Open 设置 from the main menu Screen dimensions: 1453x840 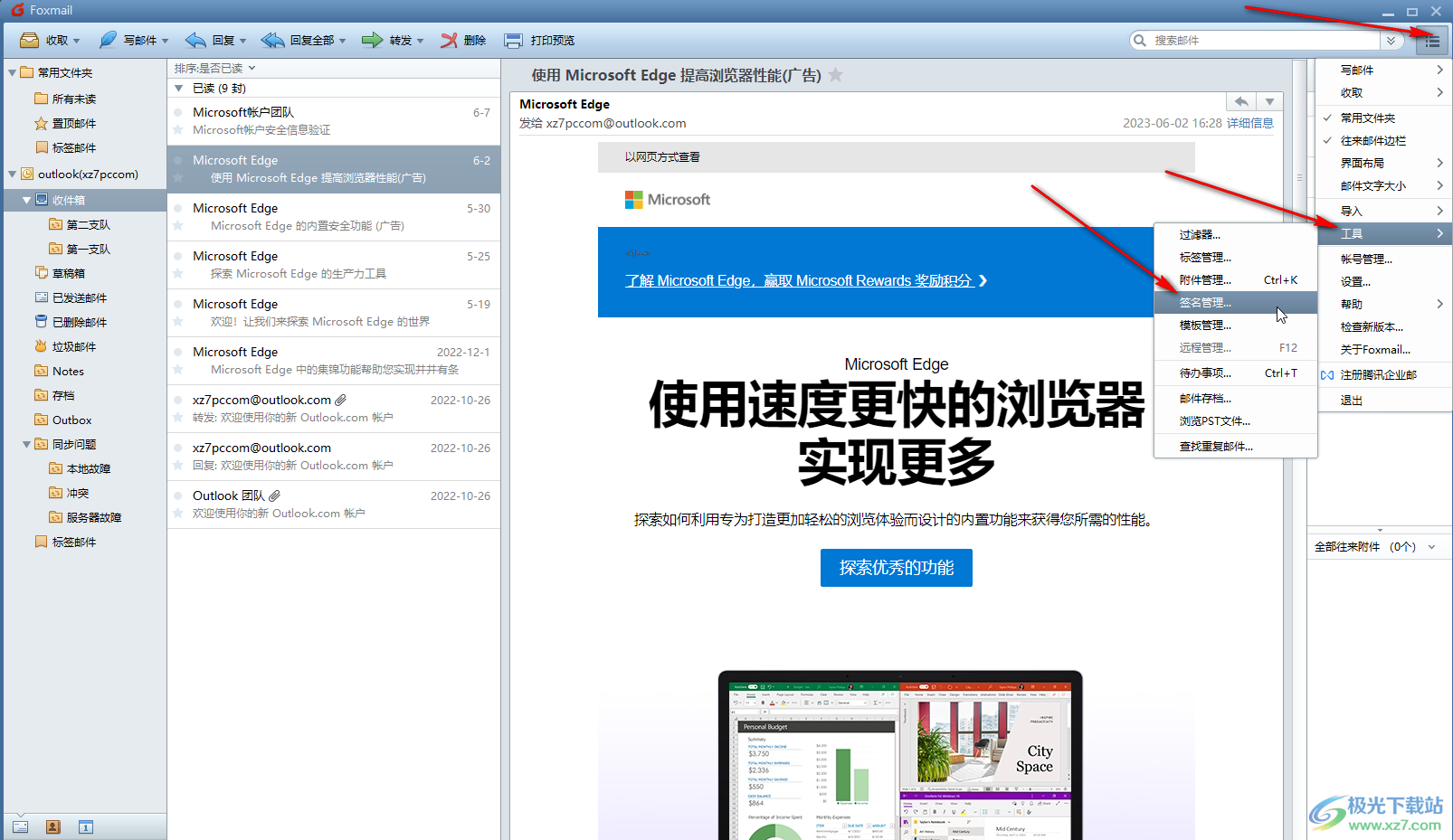[1384, 281]
